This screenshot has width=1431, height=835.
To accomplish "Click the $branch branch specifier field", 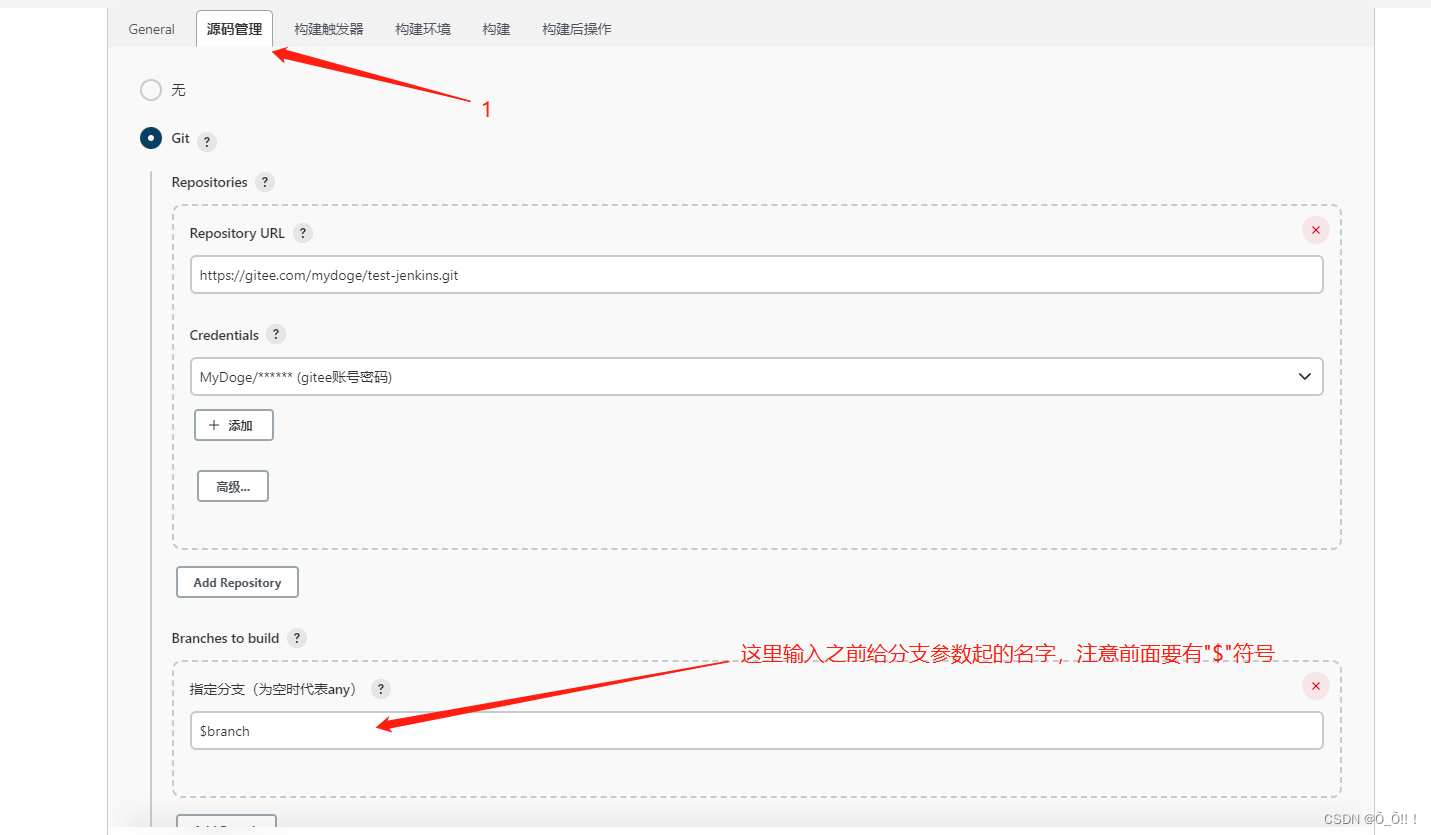I will click(756, 731).
